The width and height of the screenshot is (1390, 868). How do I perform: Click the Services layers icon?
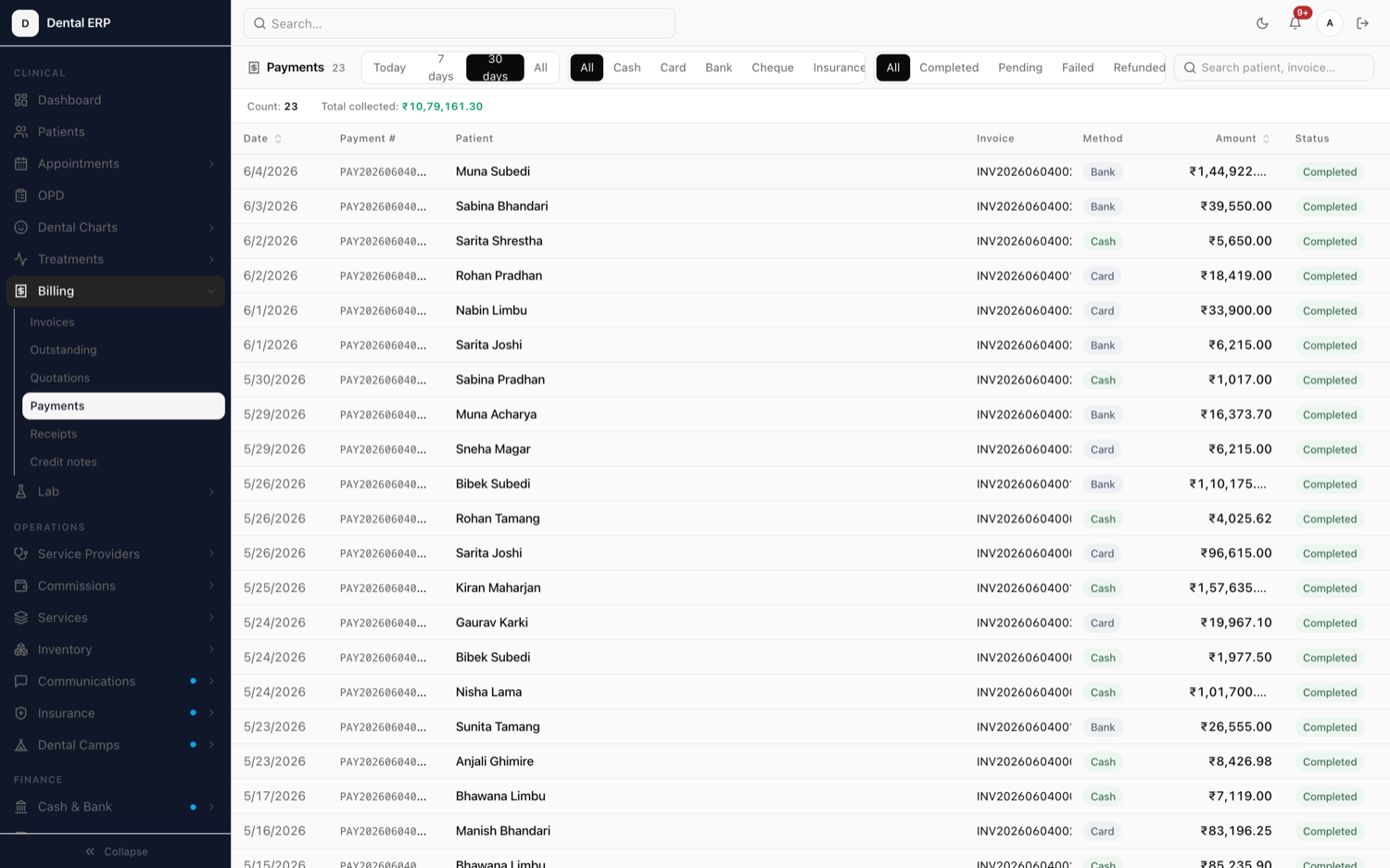pos(21,618)
